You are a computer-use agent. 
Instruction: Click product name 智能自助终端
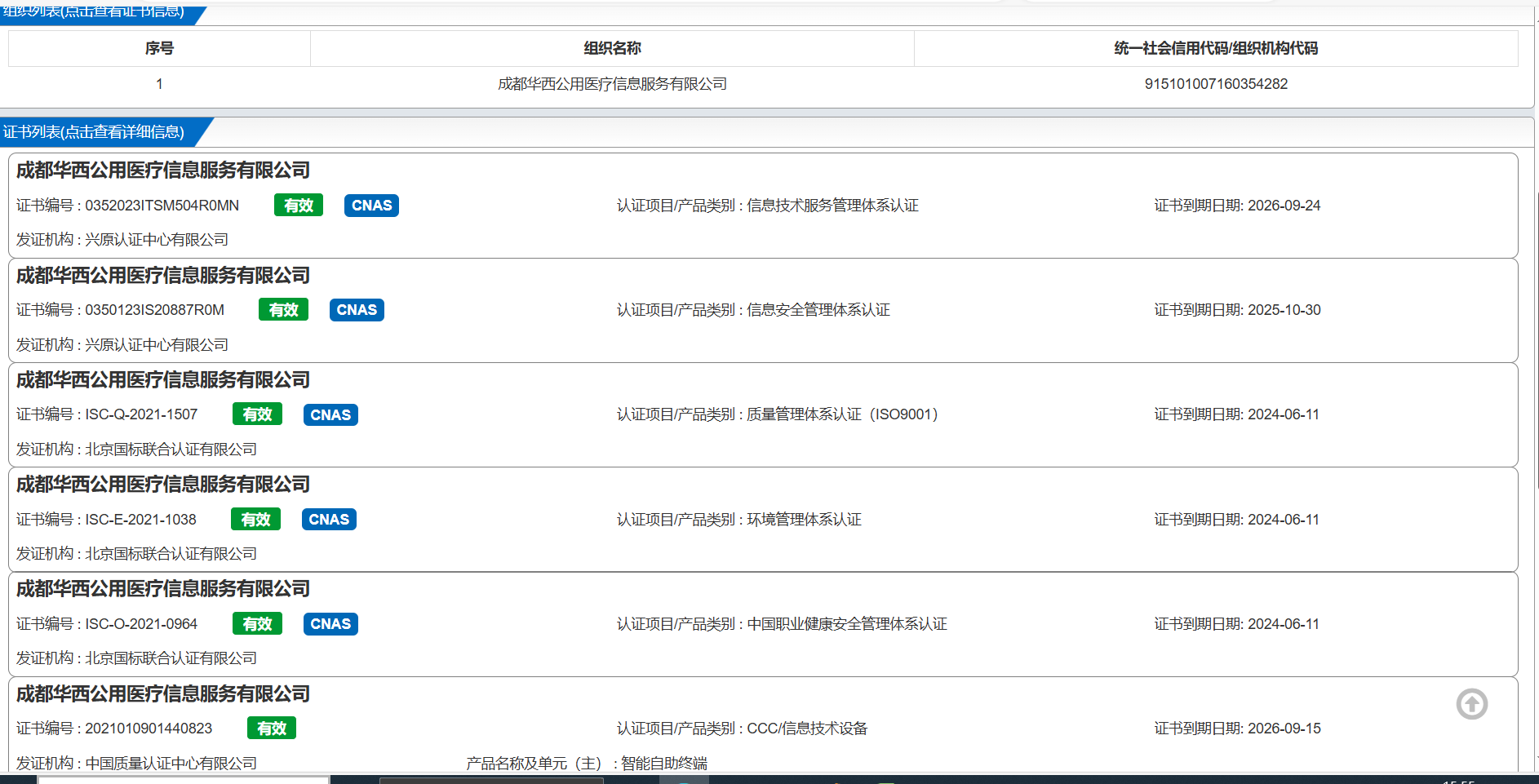pyautogui.click(x=664, y=764)
